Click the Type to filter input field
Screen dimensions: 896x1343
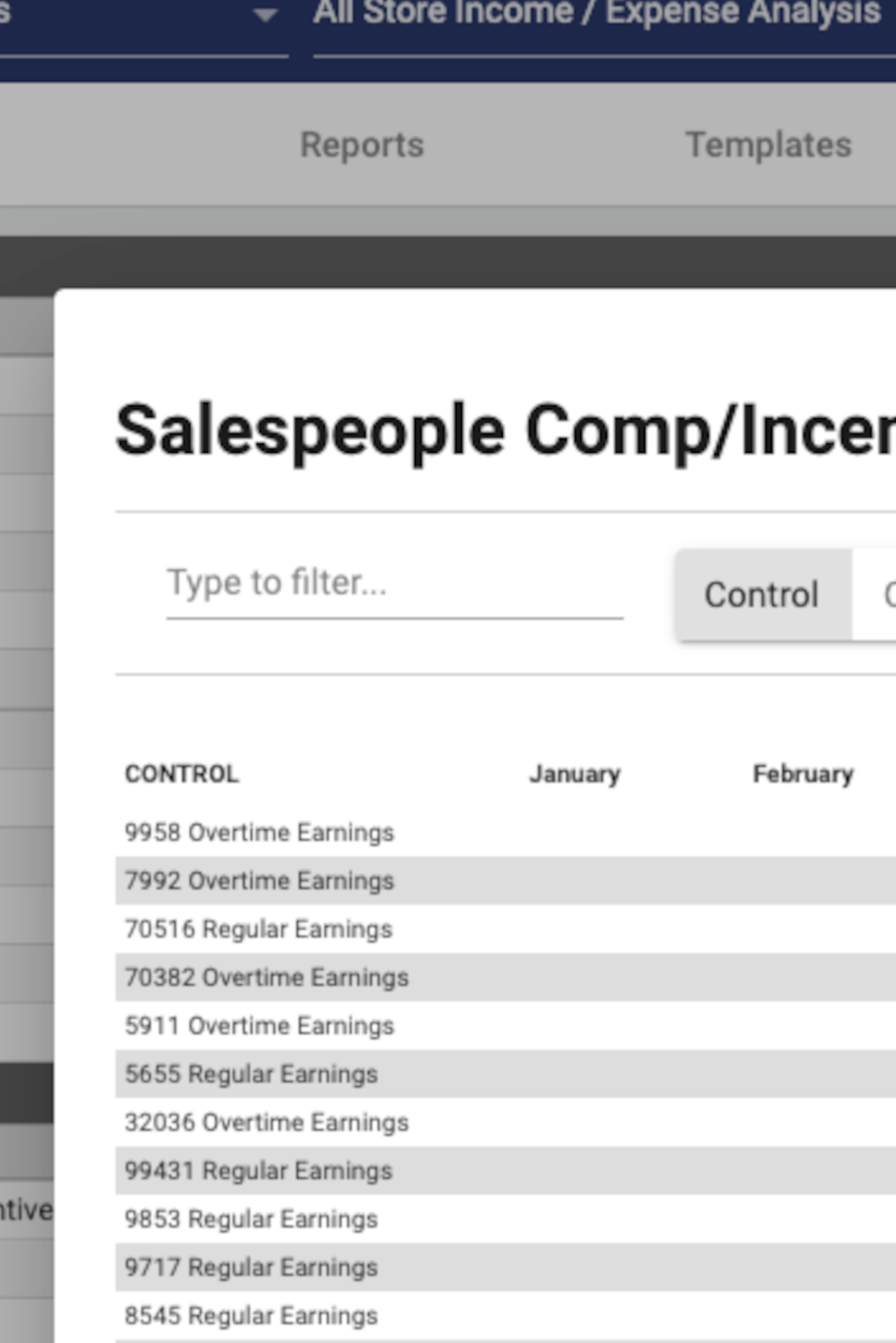[394, 583]
